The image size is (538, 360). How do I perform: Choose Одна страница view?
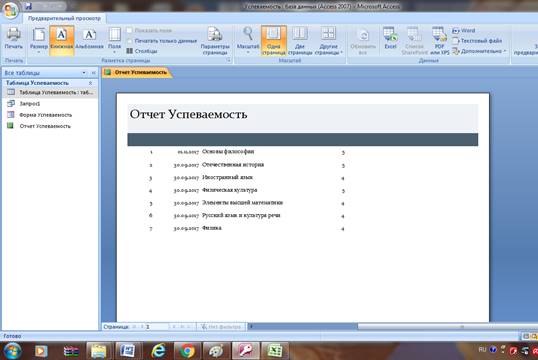click(273, 40)
